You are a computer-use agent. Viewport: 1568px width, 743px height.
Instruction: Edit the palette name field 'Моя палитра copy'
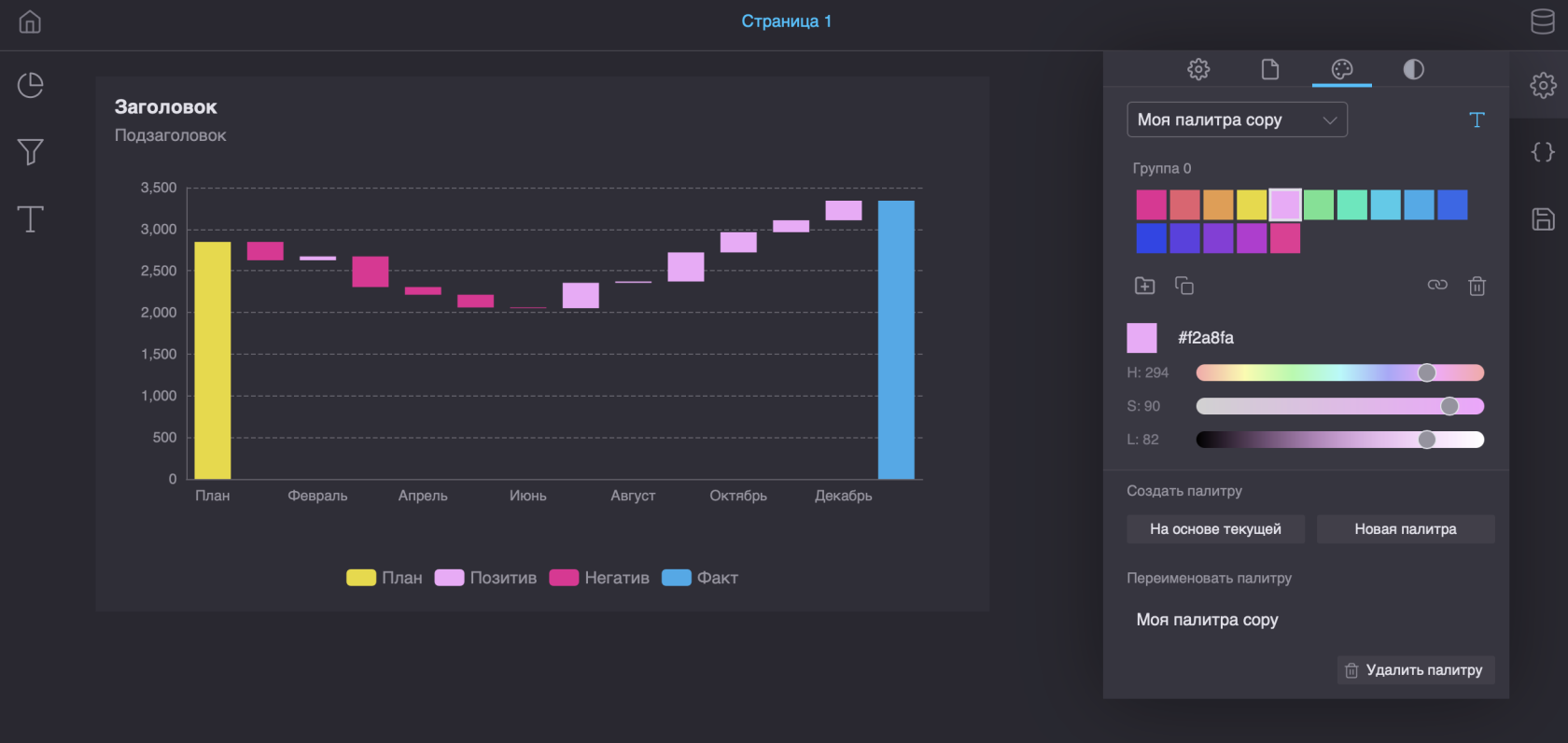pos(1310,620)
